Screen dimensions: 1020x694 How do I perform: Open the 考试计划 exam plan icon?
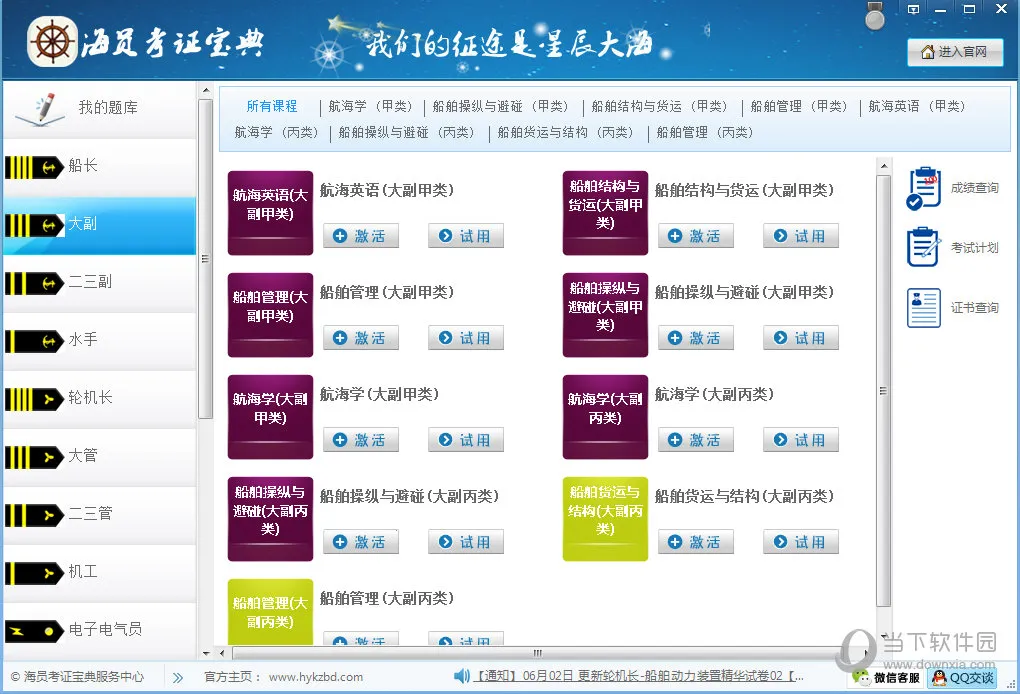coord(924,247)
